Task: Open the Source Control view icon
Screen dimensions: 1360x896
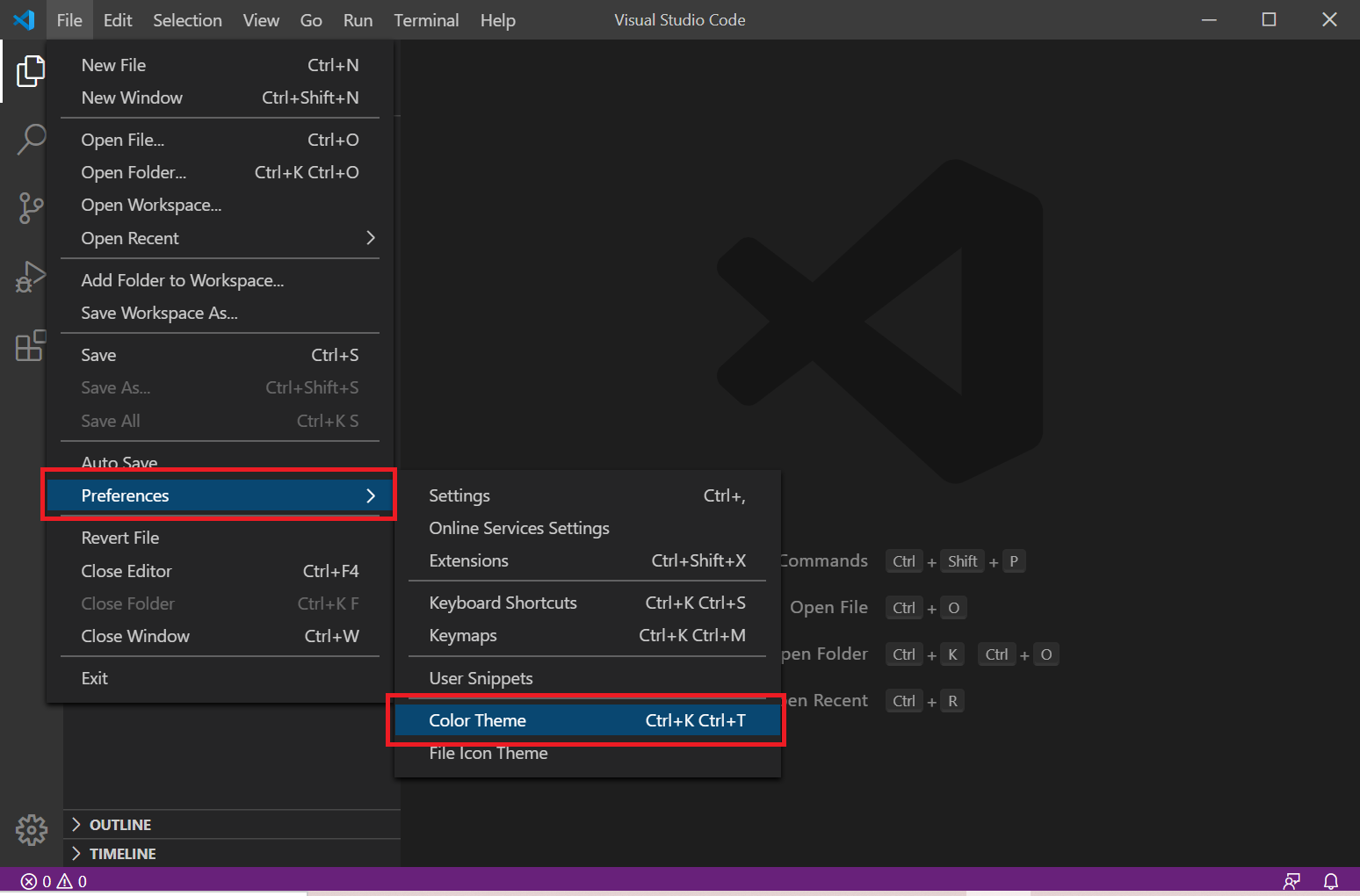Action: point(31,208)
